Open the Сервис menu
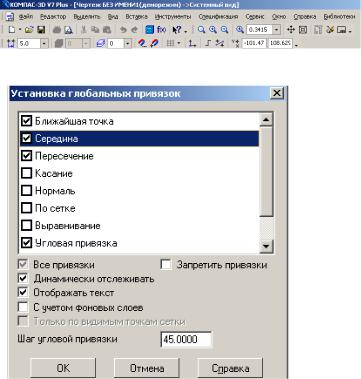Image resolution: width=361 pixels, height=379 pixels. pyautogui.click(x=255, y=17)
